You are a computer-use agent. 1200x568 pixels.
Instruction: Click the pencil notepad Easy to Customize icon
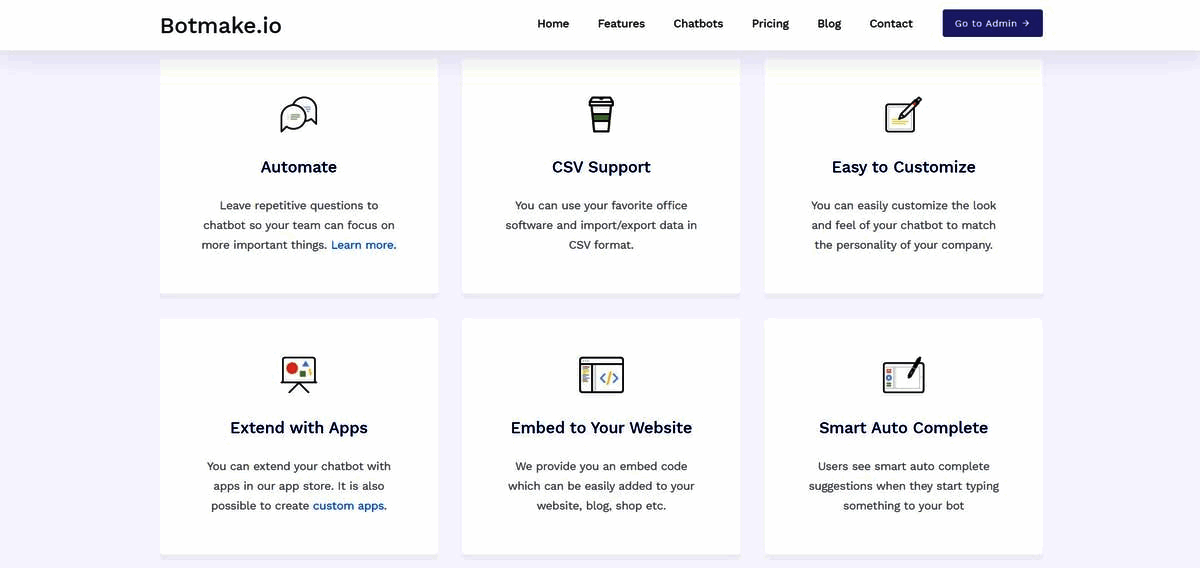[904, 115]
